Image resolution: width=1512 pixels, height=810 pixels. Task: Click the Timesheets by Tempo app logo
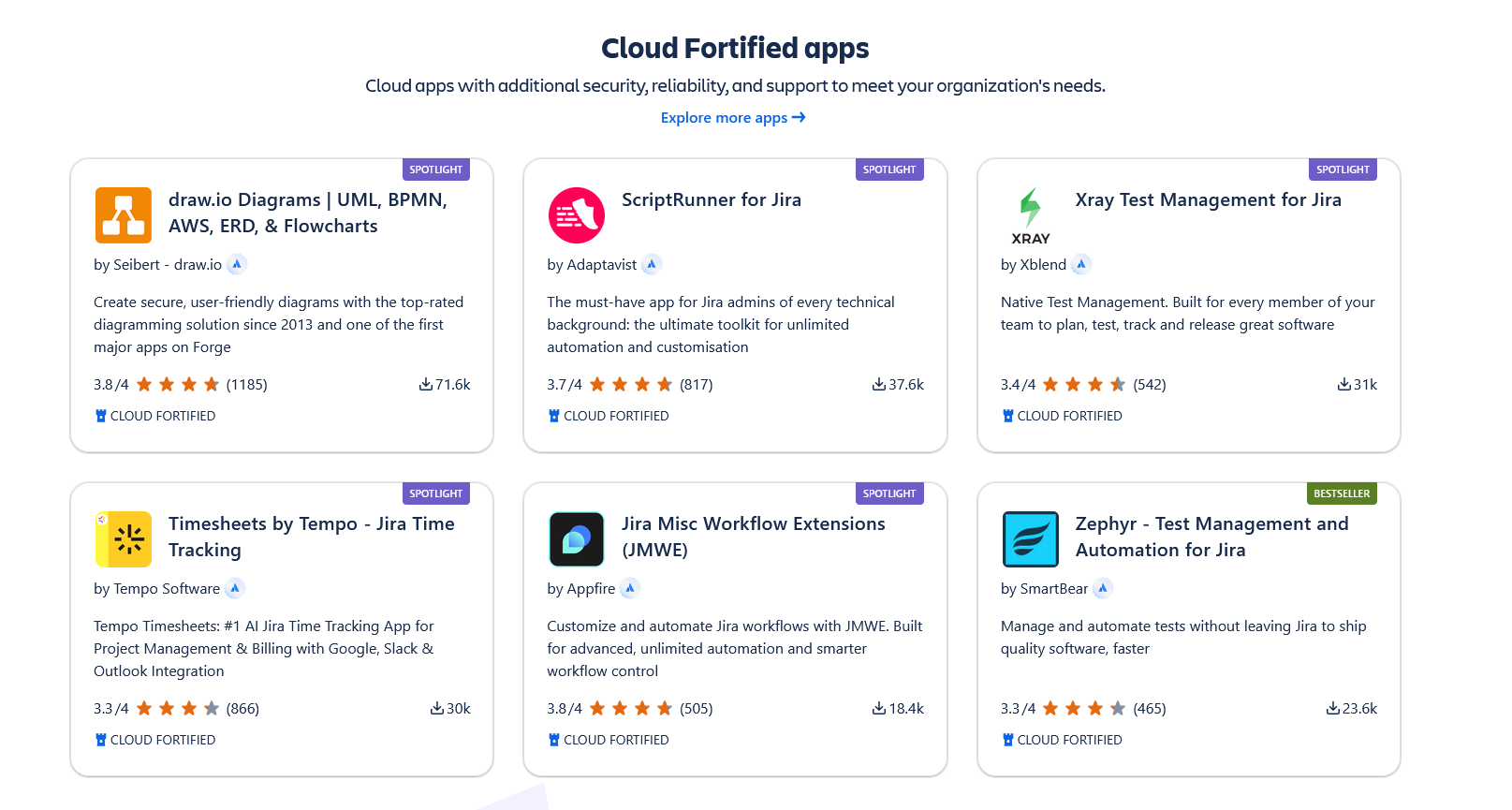click(x=123, y=539)
